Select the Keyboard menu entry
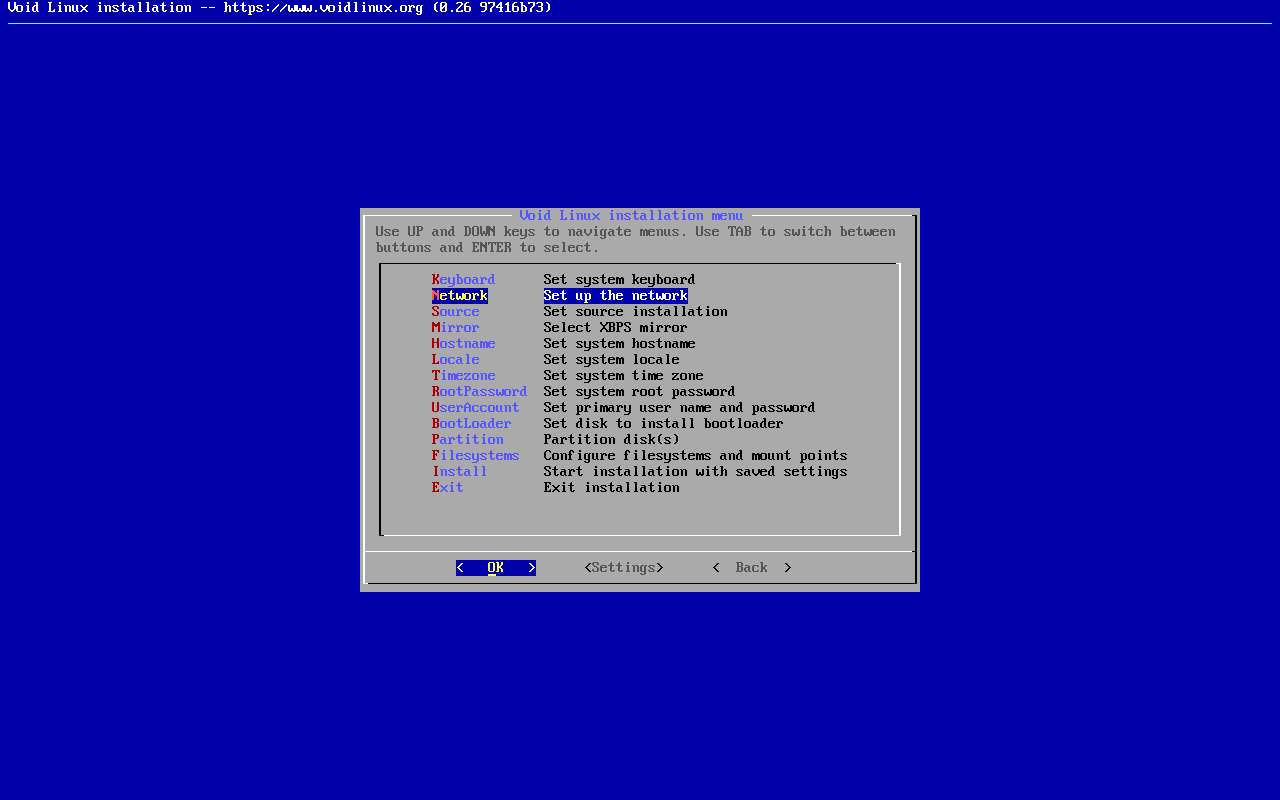Viewport: 1280px width, 800px height. pos(463,280)
